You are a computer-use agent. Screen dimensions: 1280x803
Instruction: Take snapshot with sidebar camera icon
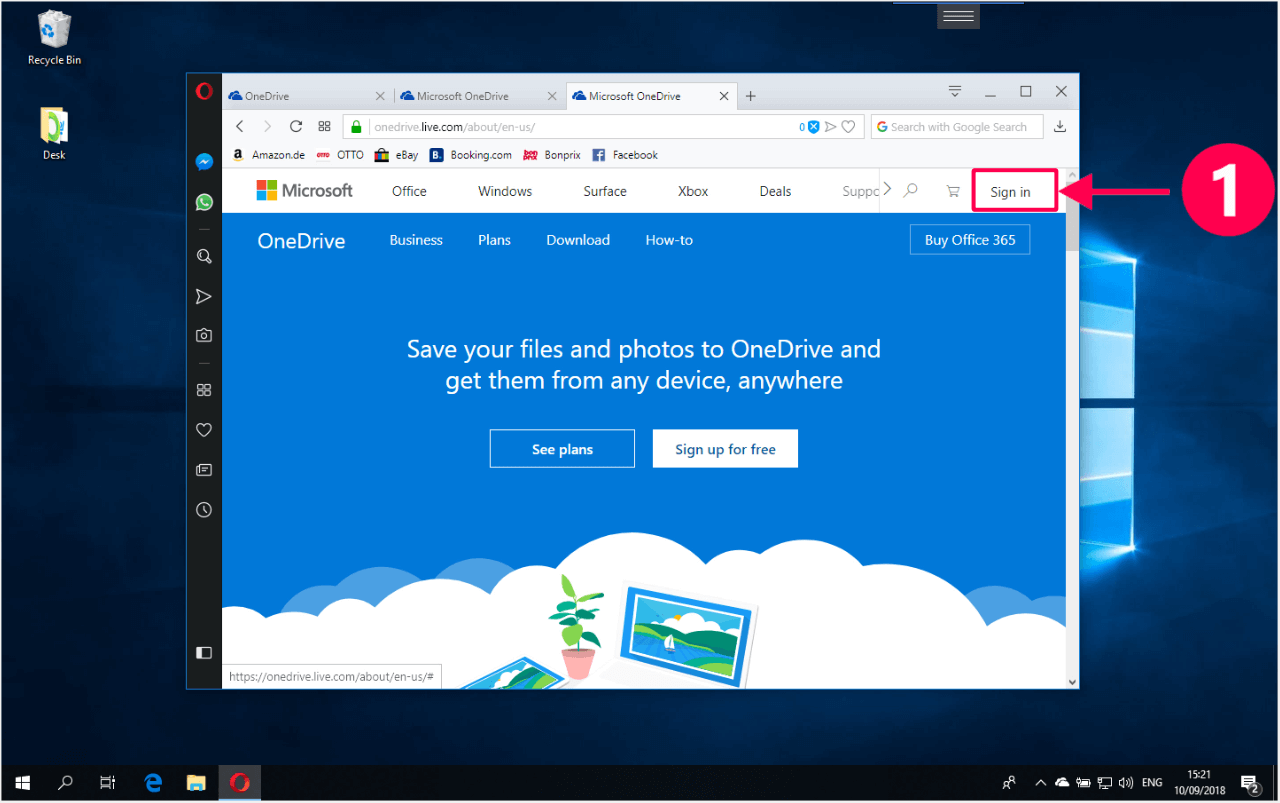pyautogui.click(x=204, y=335)
